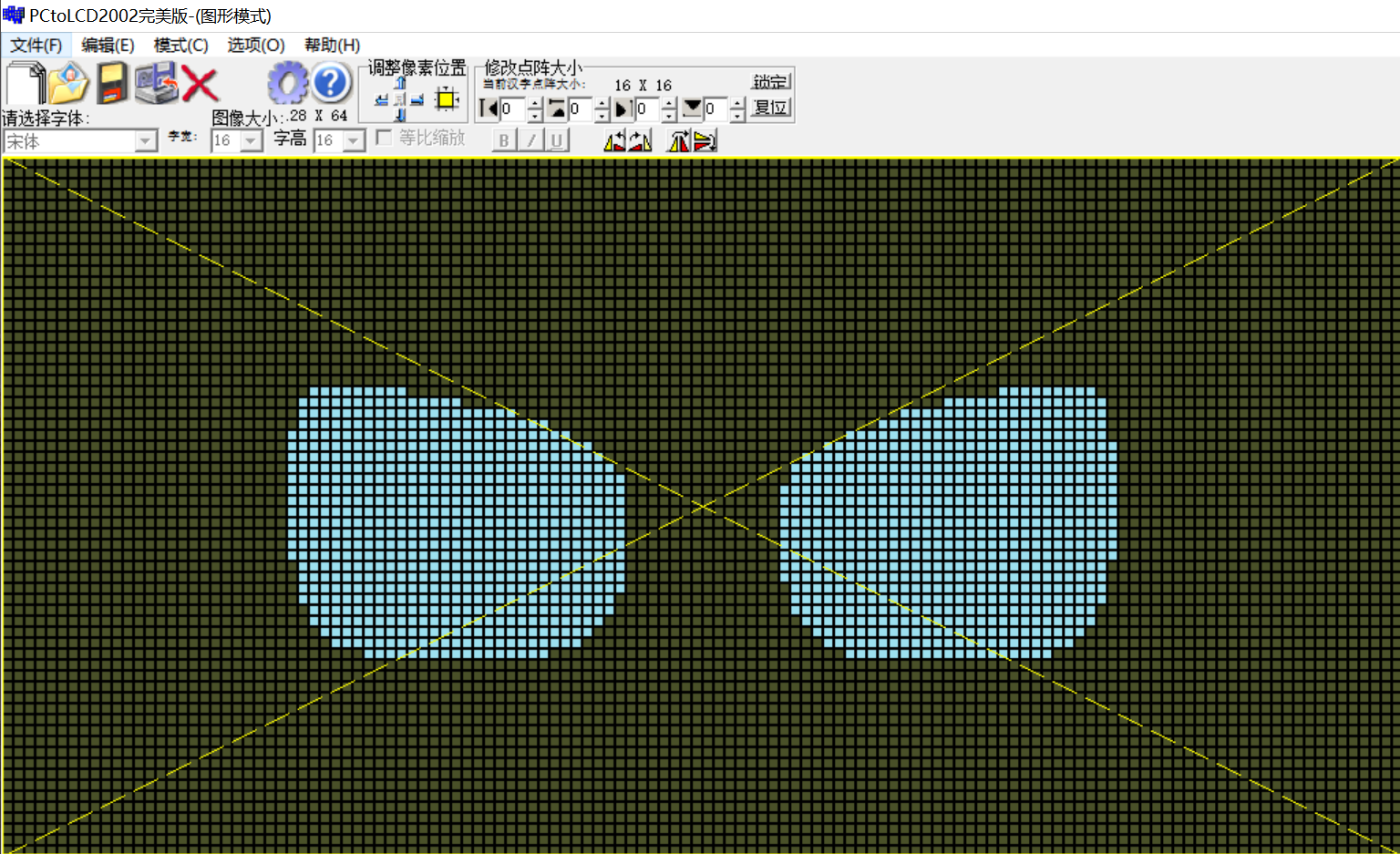Open settings with the blue gear icon

point(288,83)
